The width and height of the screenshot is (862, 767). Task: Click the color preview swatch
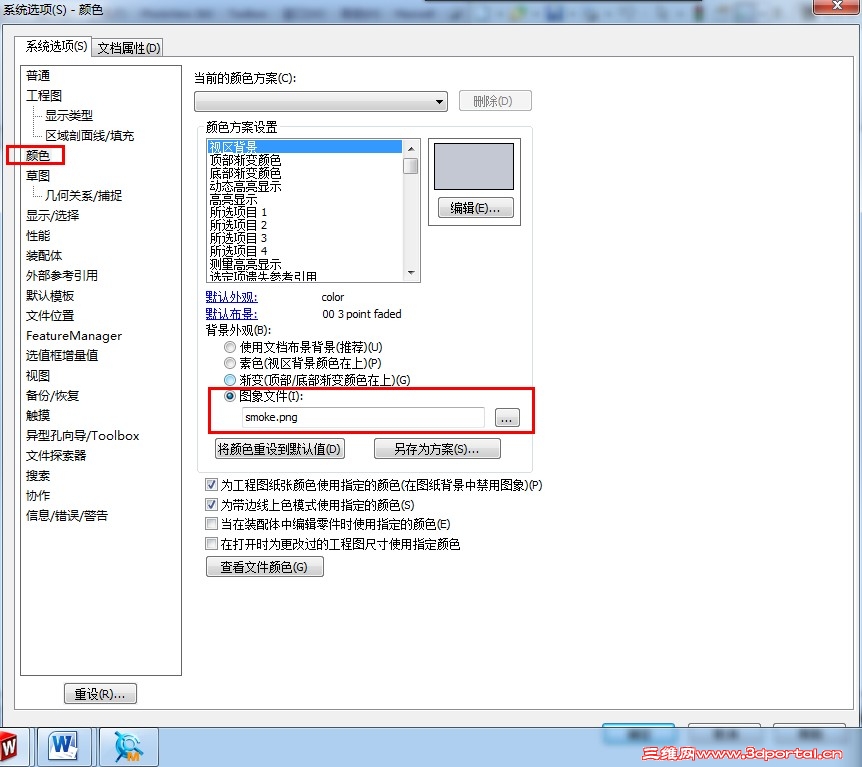[474, 166]
